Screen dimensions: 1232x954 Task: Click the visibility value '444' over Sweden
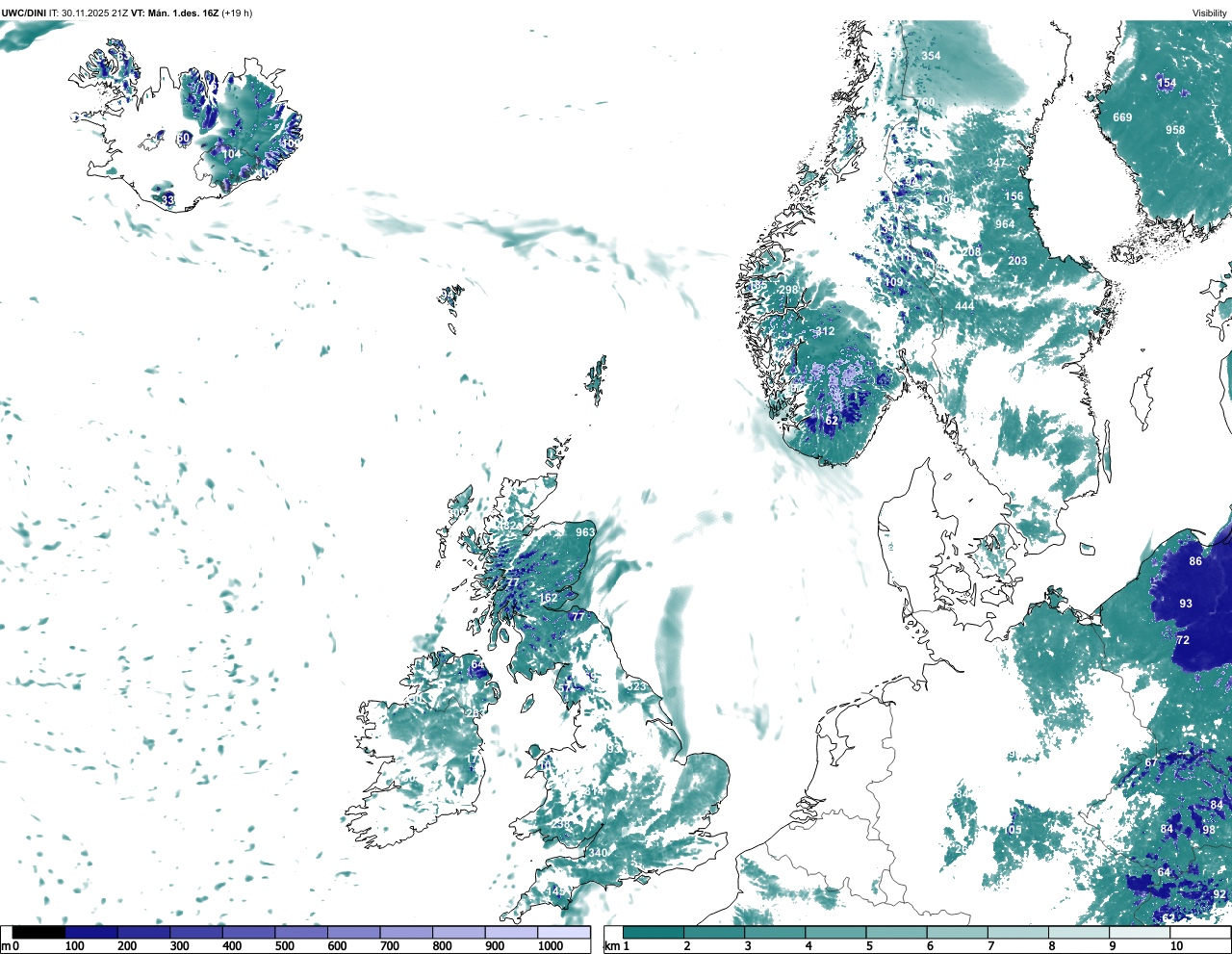tap(964, 306)
